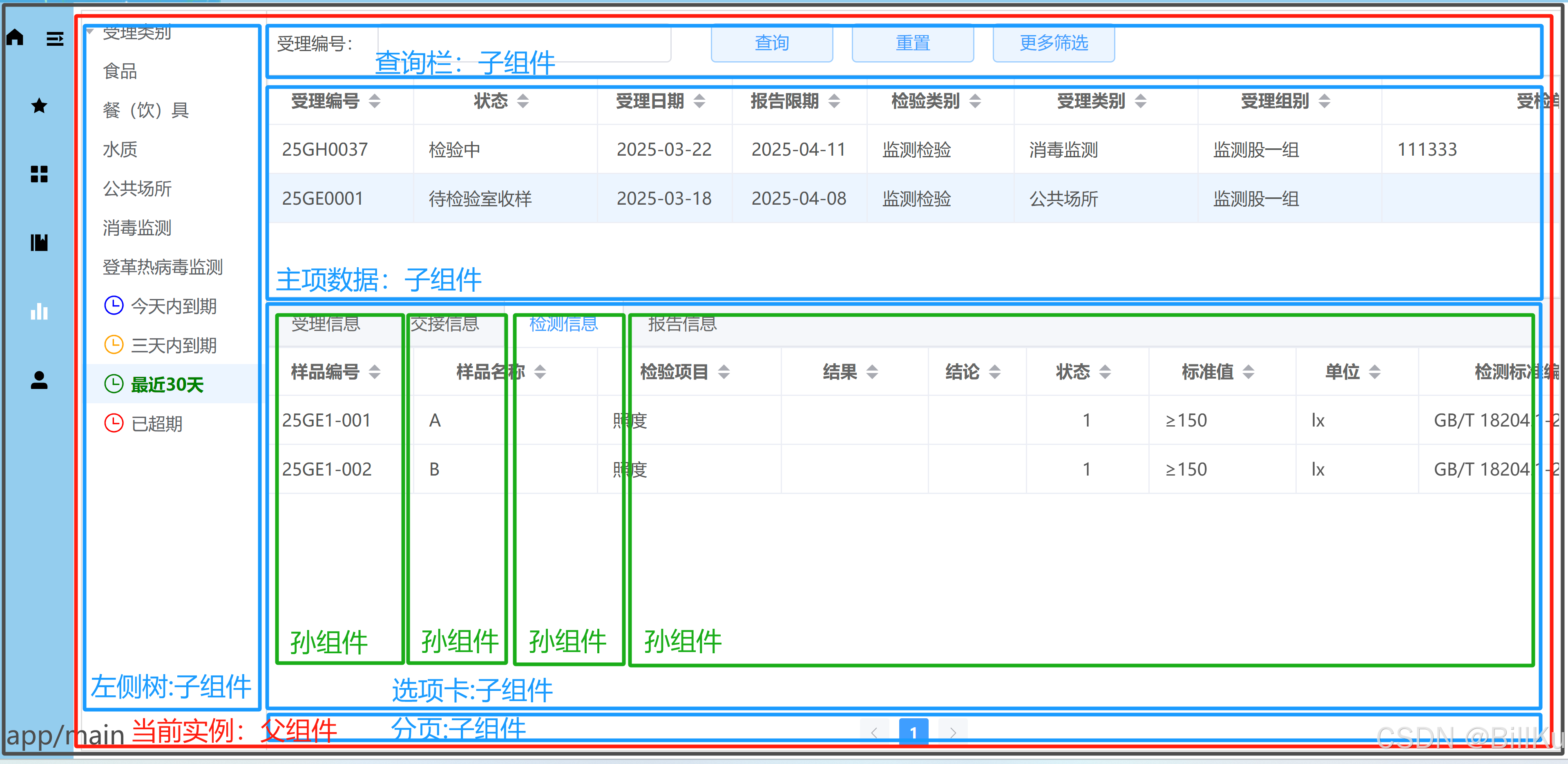Select 已超期 red clock filter

pos(156,424)
